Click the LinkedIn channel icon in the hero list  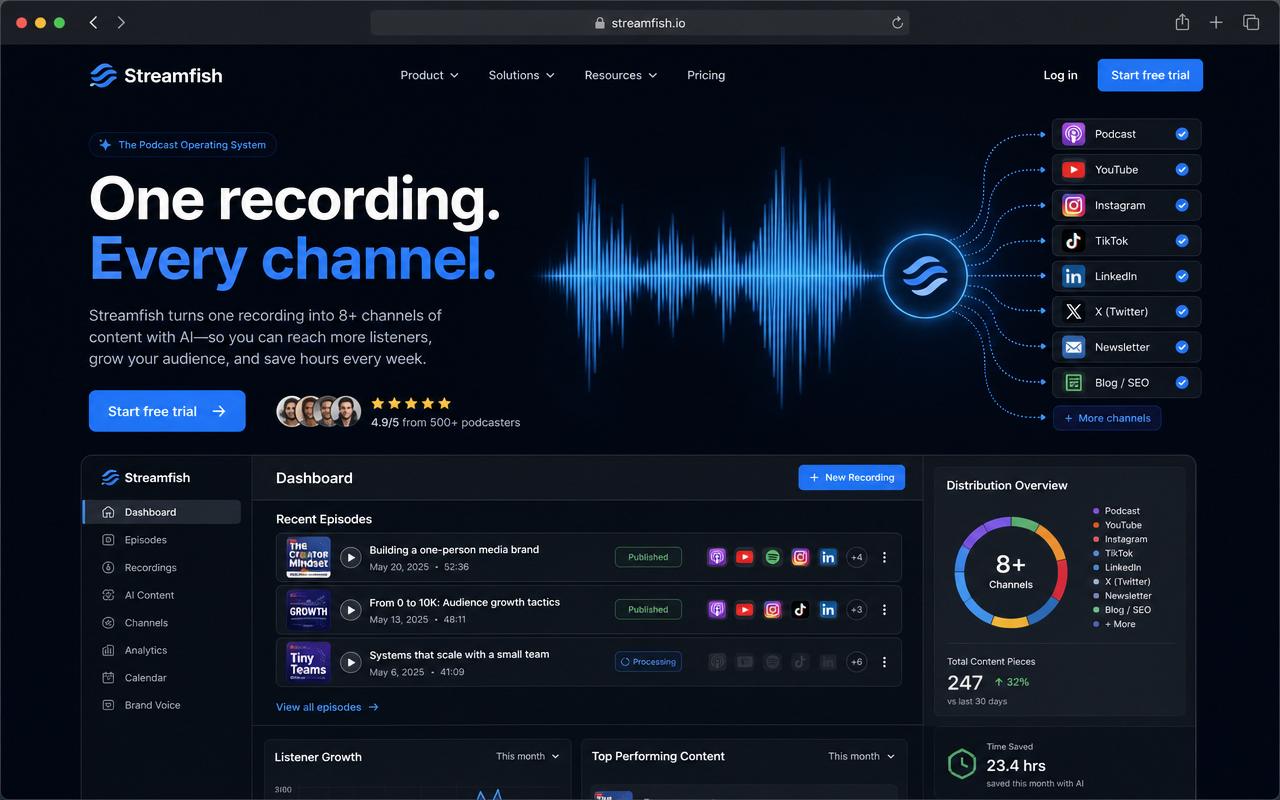tap(1073, 276)
